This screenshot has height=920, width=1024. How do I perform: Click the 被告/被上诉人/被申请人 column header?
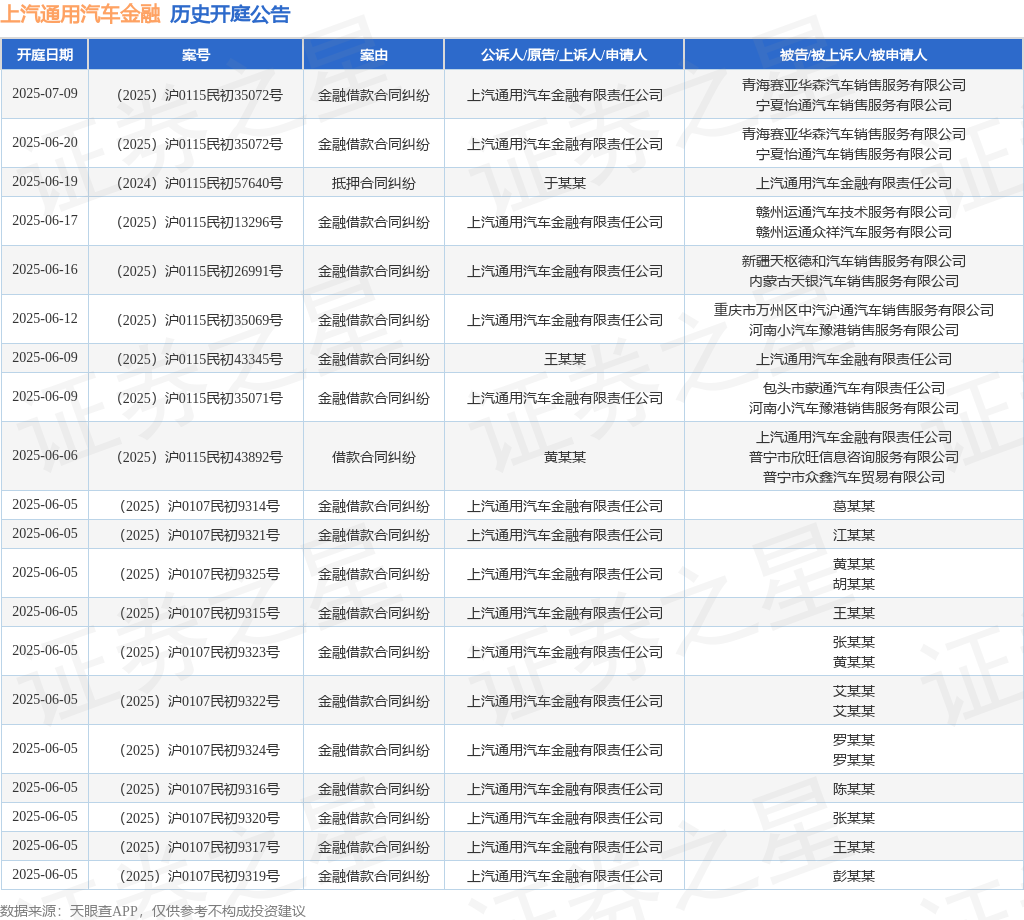[854, 55]
